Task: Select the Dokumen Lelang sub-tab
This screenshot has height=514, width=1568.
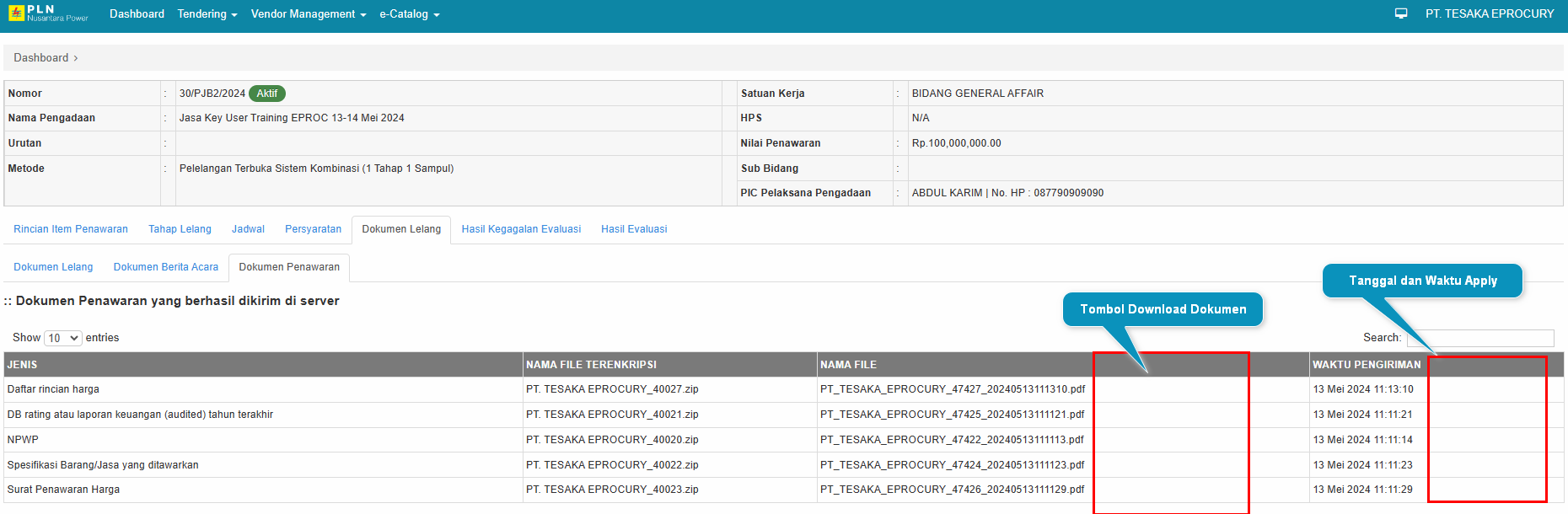Action: tap(53, 267)
